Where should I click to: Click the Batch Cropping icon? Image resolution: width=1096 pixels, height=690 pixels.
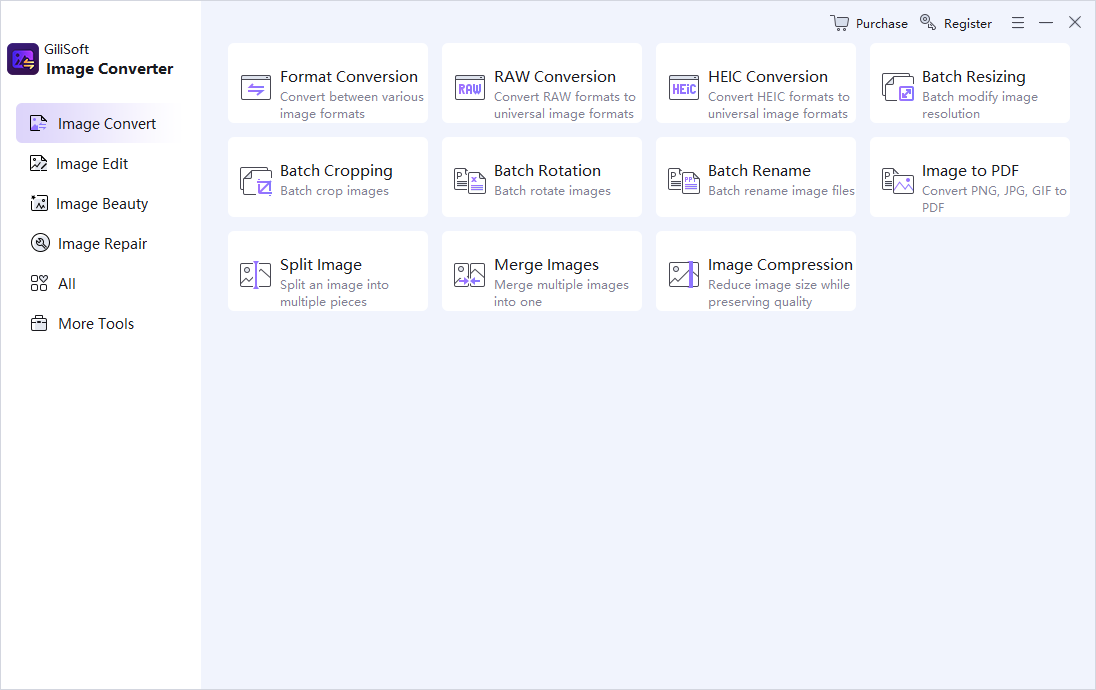click(256, 181)
